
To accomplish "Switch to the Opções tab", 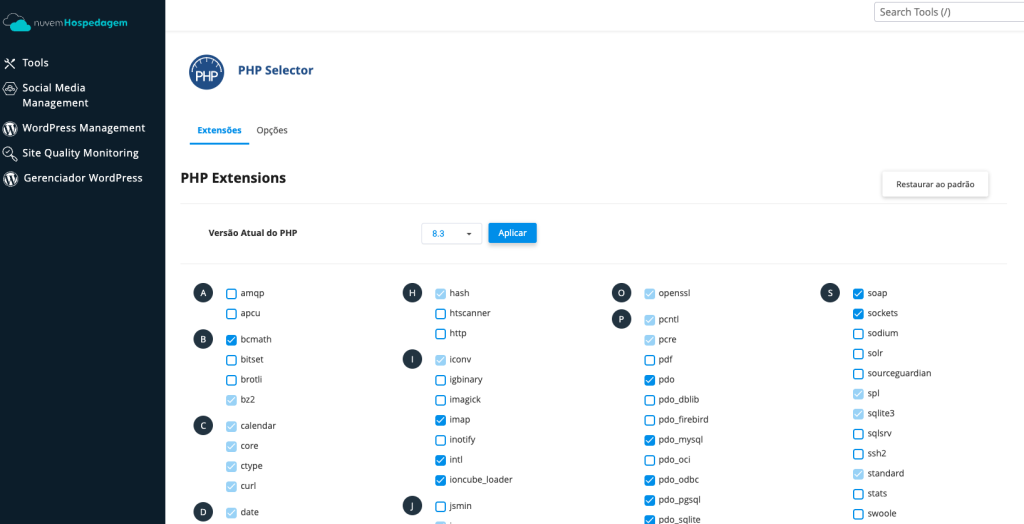I will (x=272, y=130).
